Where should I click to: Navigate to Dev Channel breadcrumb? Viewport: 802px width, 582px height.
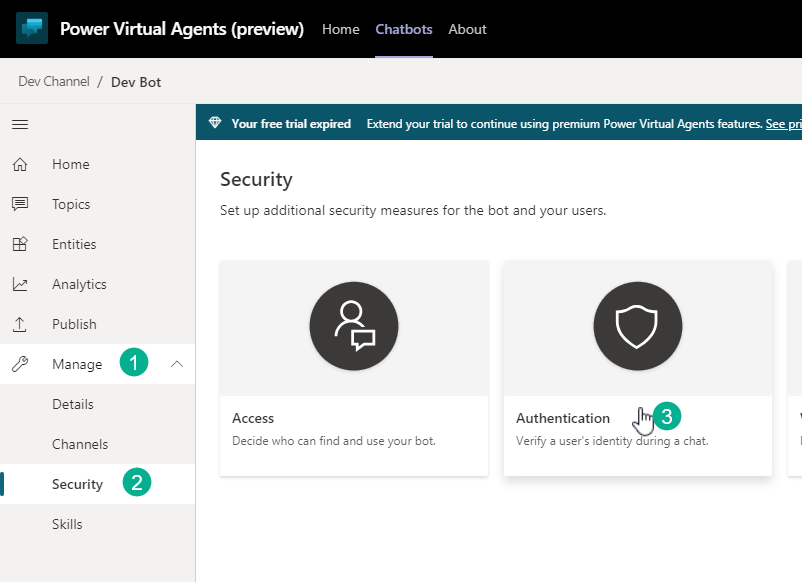pos(54,82)
